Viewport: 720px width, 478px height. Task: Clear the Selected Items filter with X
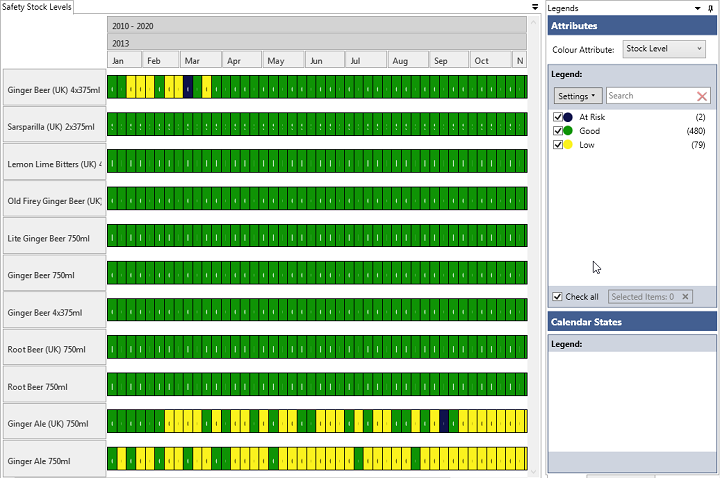coord(685,297)
